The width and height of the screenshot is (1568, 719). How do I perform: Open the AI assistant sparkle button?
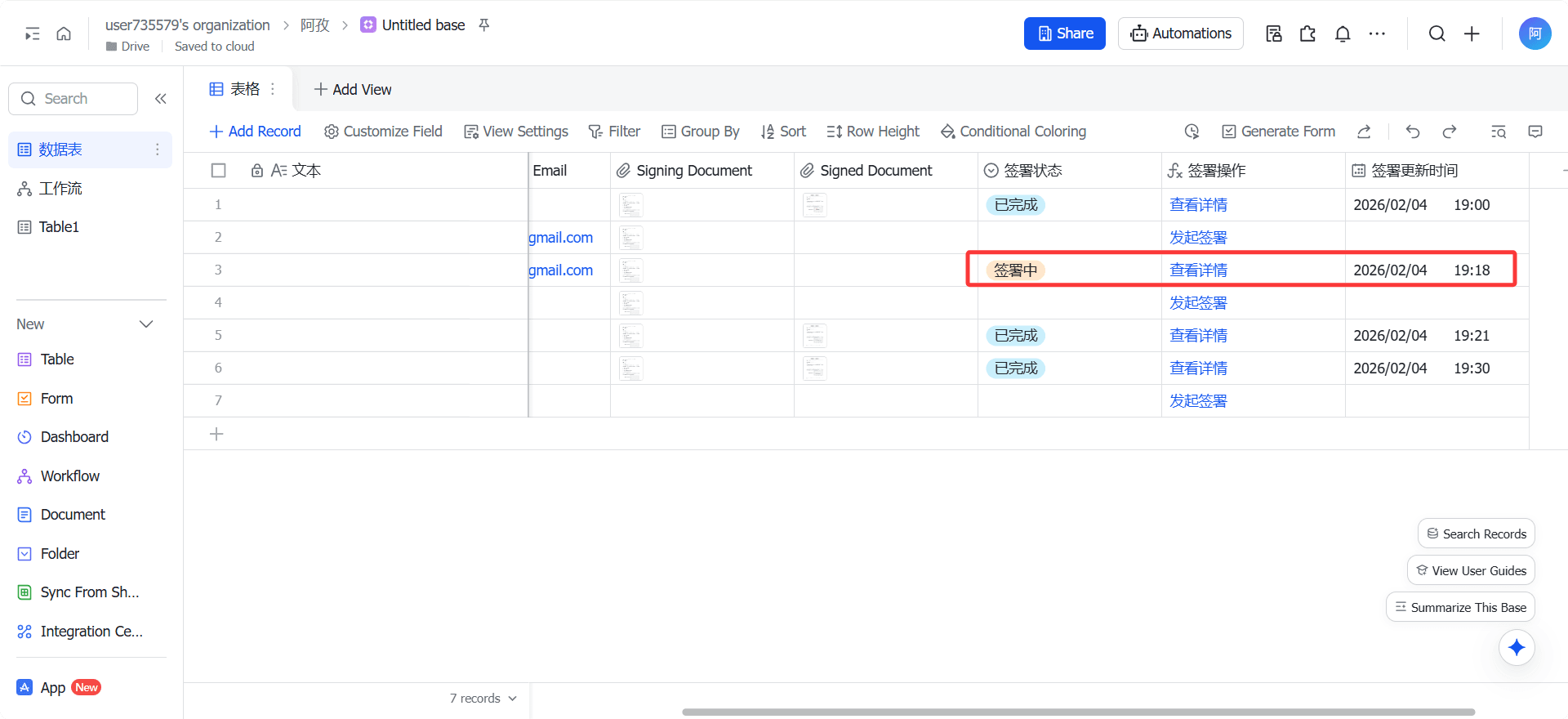click(x=1517, y=648)
